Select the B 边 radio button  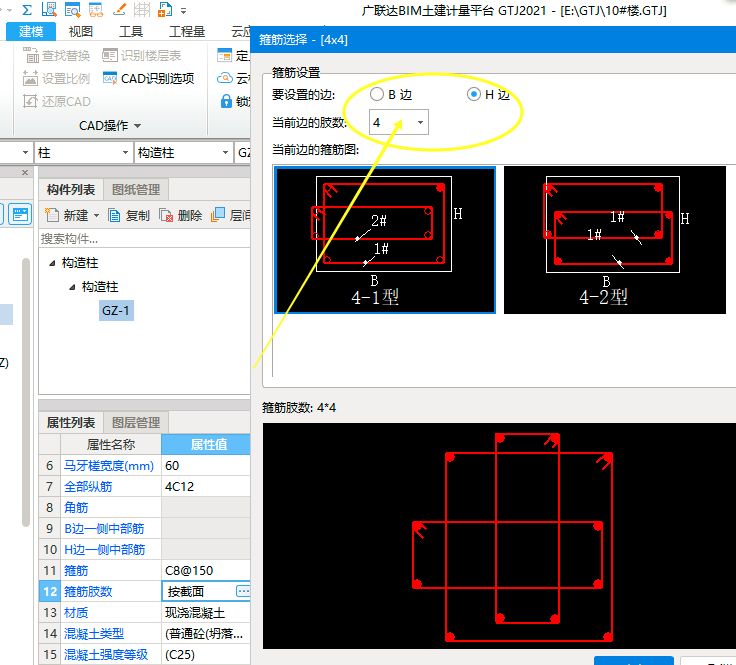tap(376, 94)
